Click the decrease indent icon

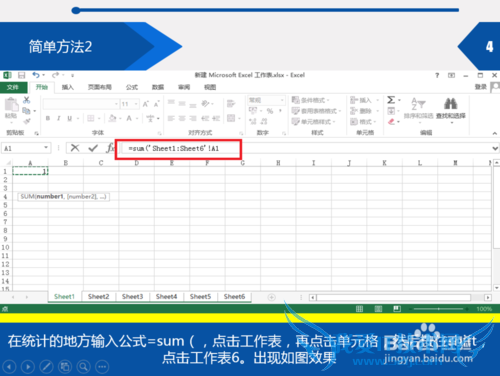click(205, 118)
